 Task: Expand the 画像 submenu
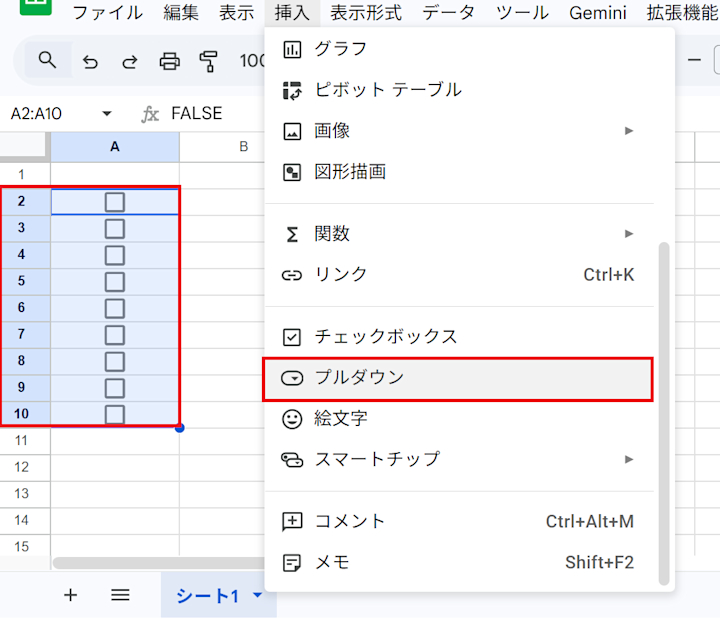point(629,131)
